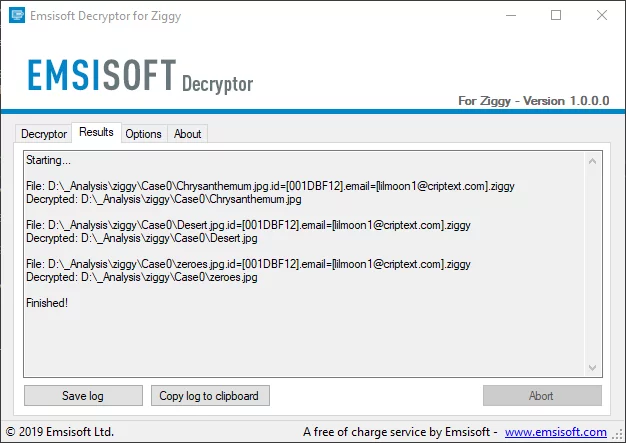Maximize the Emsisoft Decryptor window

point(556,16)
